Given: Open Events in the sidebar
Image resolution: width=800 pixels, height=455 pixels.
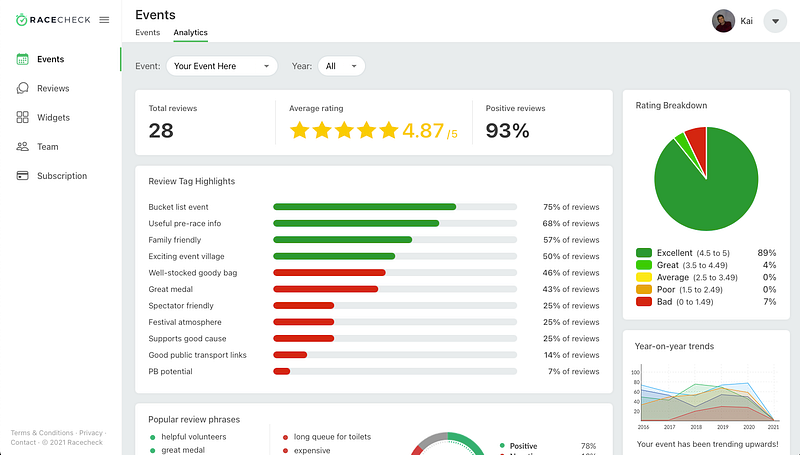Looking at the screenshot, I should coord(51,59).
